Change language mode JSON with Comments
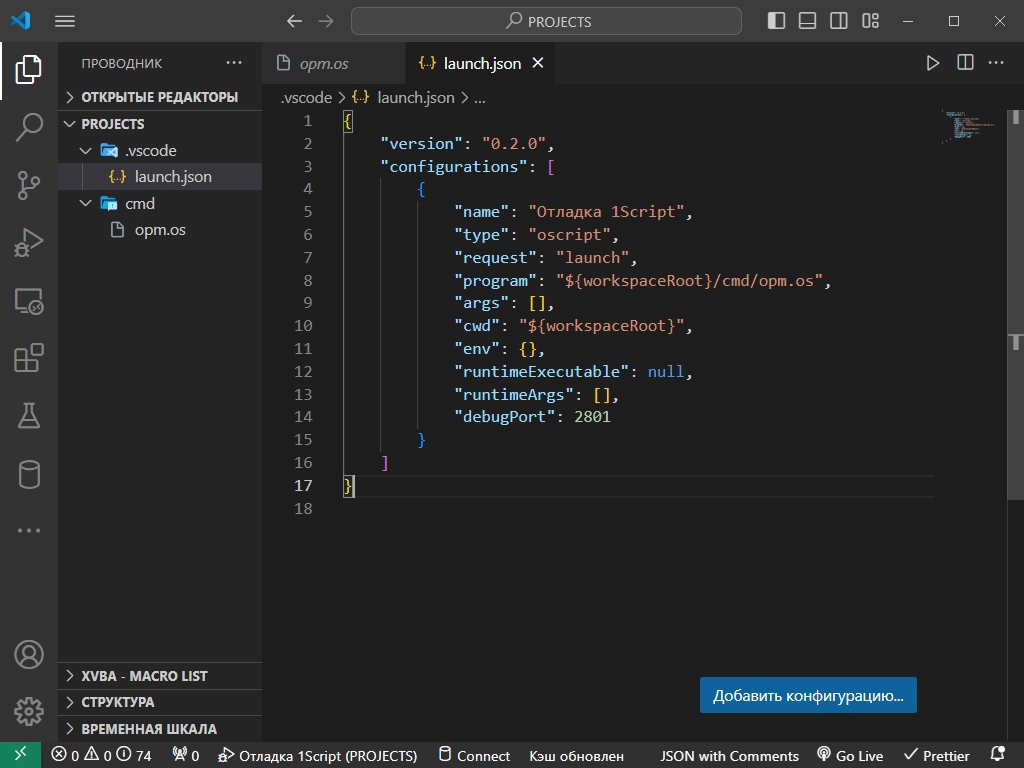The image size is (1024, 768). (x=729, y=756)
